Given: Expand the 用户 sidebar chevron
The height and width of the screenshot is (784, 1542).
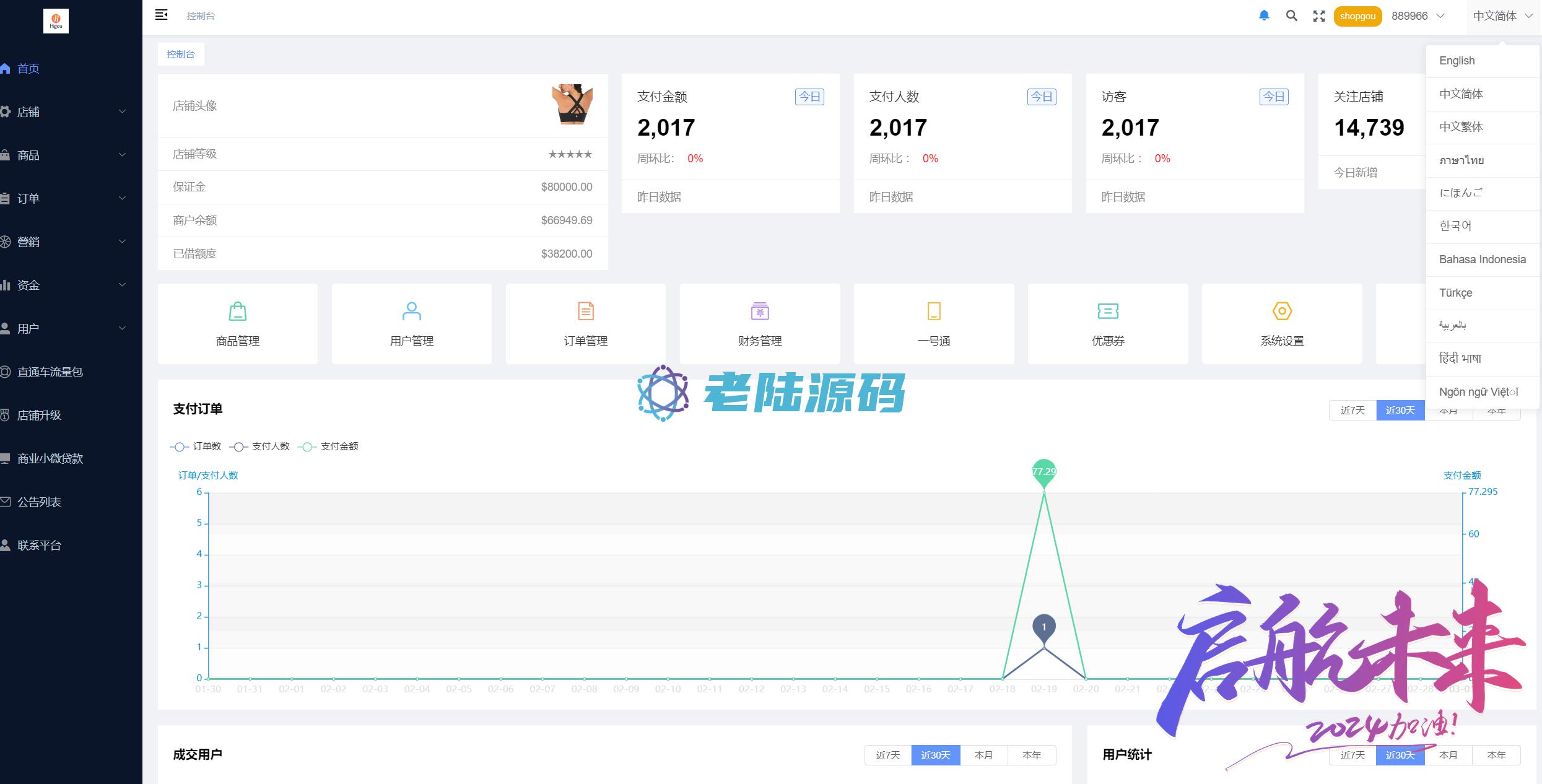Looking at the screenshot, I should [x=122, y=328].
